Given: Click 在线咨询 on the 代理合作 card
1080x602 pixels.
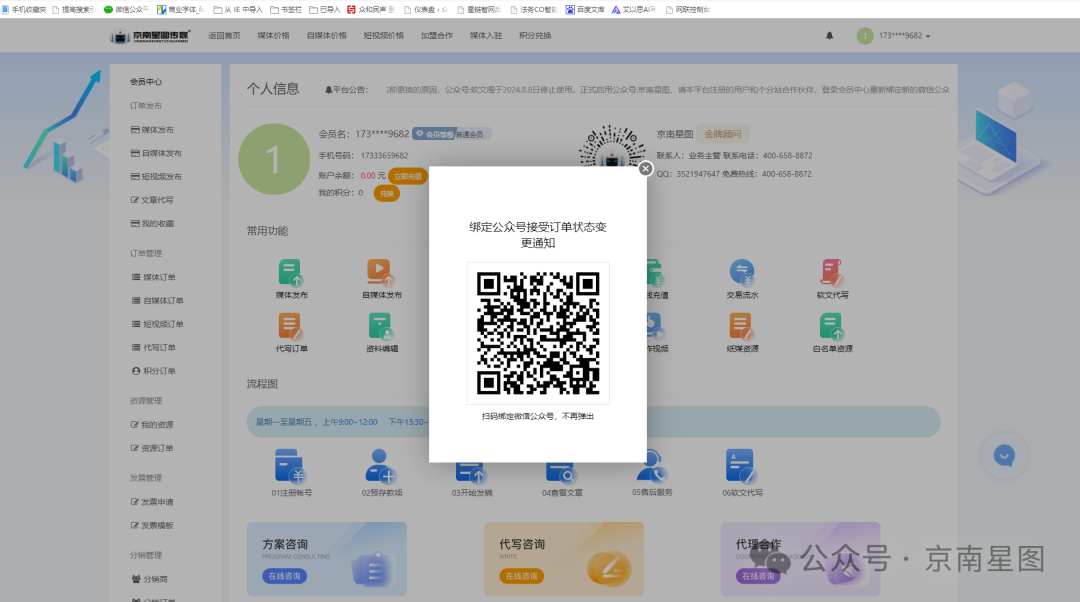Looking at the screenshot, I should point(758,576).
